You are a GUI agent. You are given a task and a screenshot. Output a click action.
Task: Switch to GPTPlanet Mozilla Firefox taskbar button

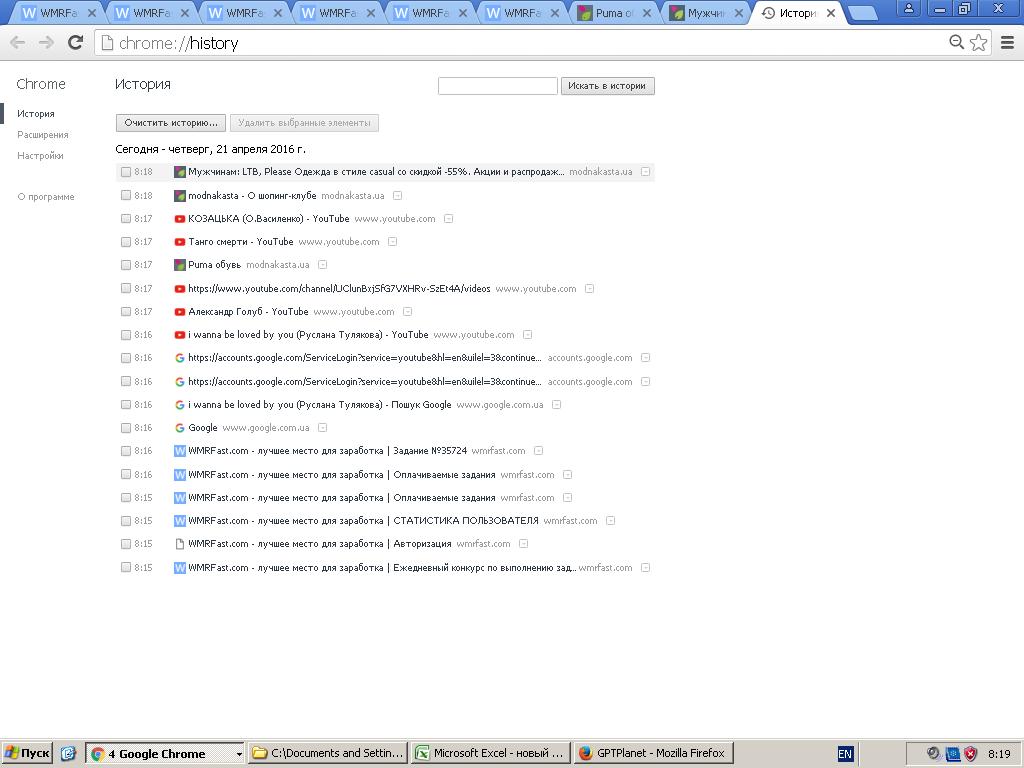[653, 754]
